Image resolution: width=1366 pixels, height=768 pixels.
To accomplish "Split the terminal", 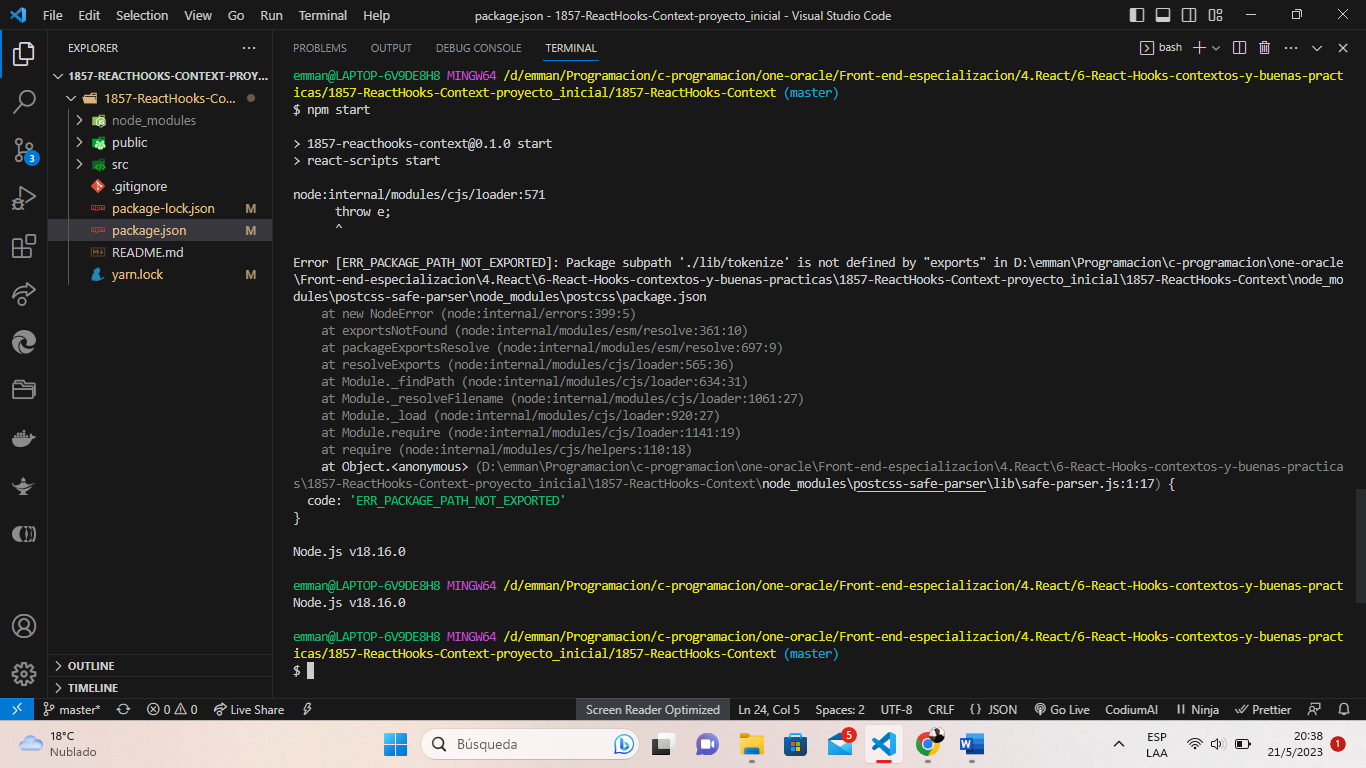I will [x=1239, y=48].
